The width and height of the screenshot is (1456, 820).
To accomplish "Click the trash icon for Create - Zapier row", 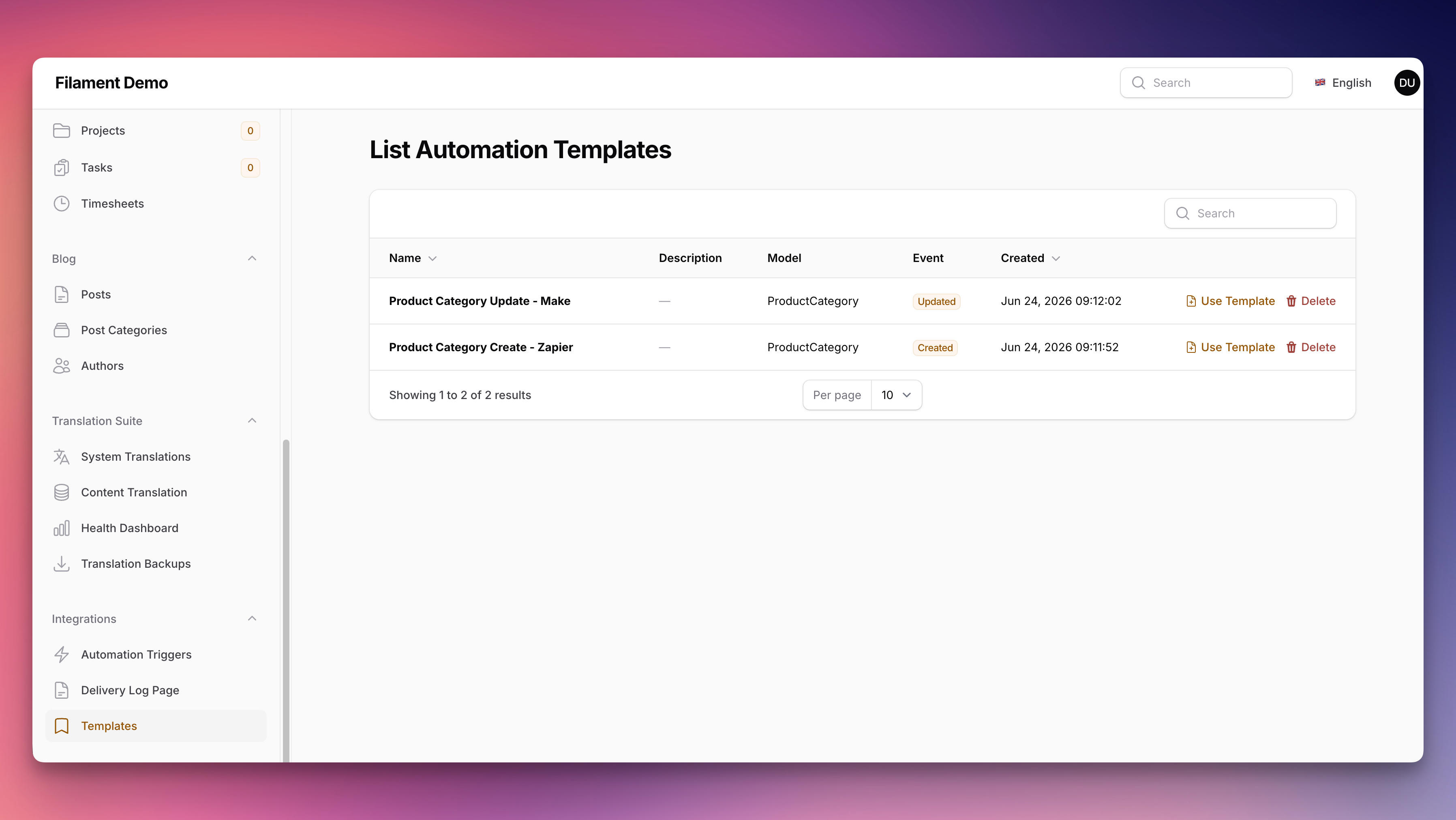I will tap(1291, 347).
